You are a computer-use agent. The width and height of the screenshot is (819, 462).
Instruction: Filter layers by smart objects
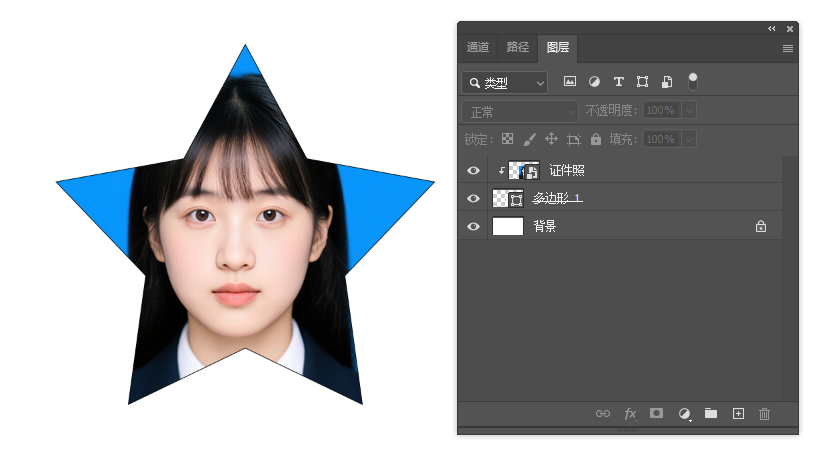tap(666, 82)
